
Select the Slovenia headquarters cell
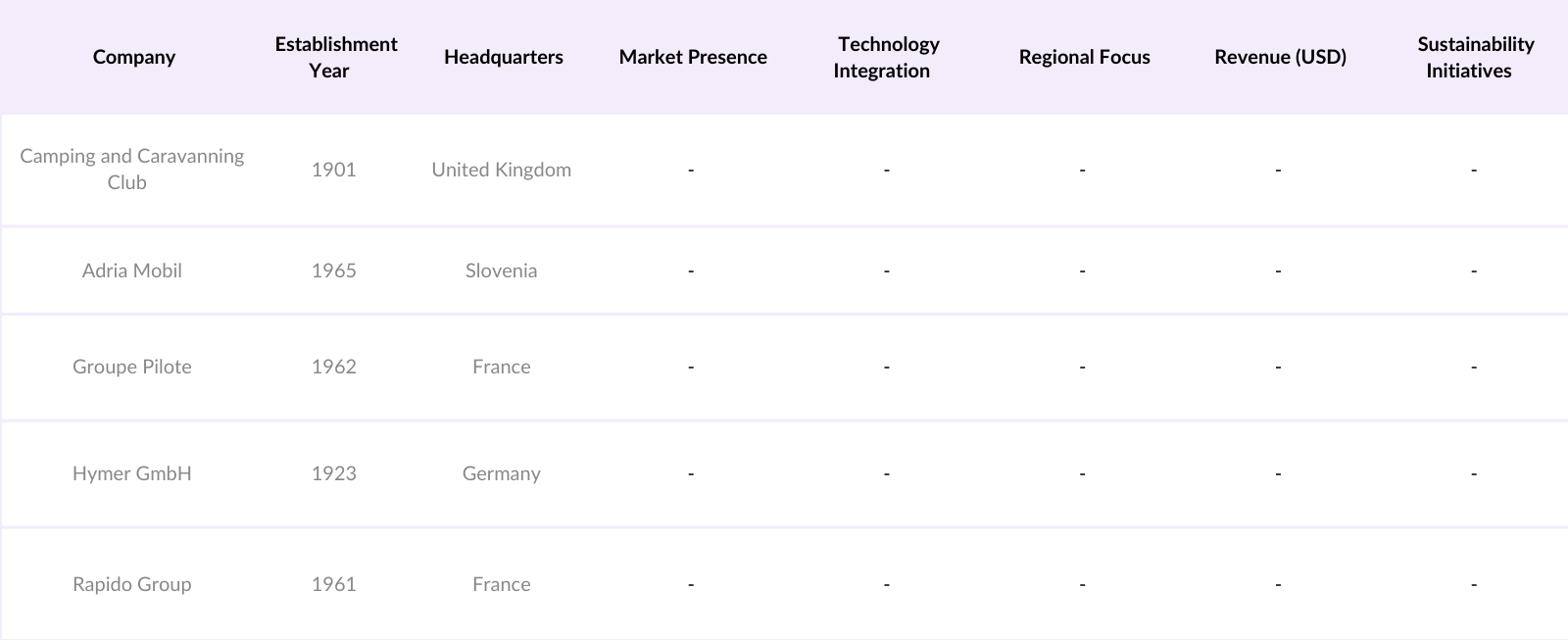[501, 271]
